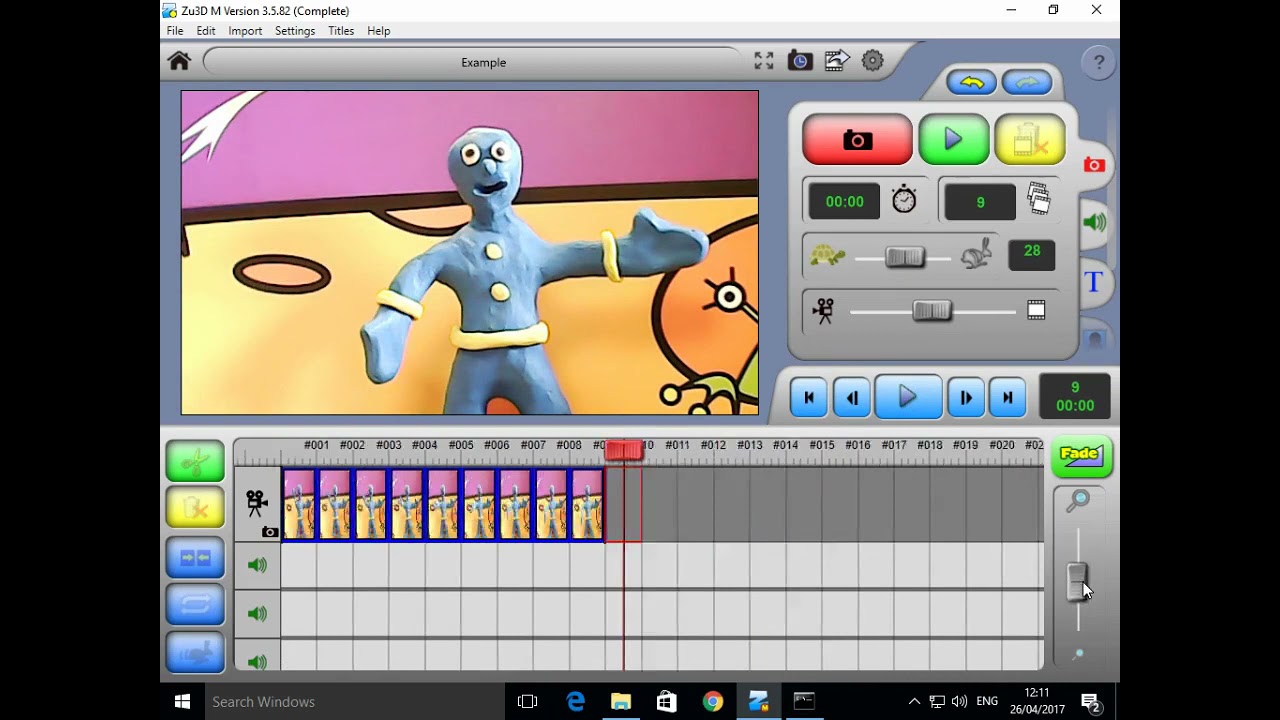Viewport: 1280px width, 720px height.
Task: Open the Windows Start menu
Action: [182, 702]
